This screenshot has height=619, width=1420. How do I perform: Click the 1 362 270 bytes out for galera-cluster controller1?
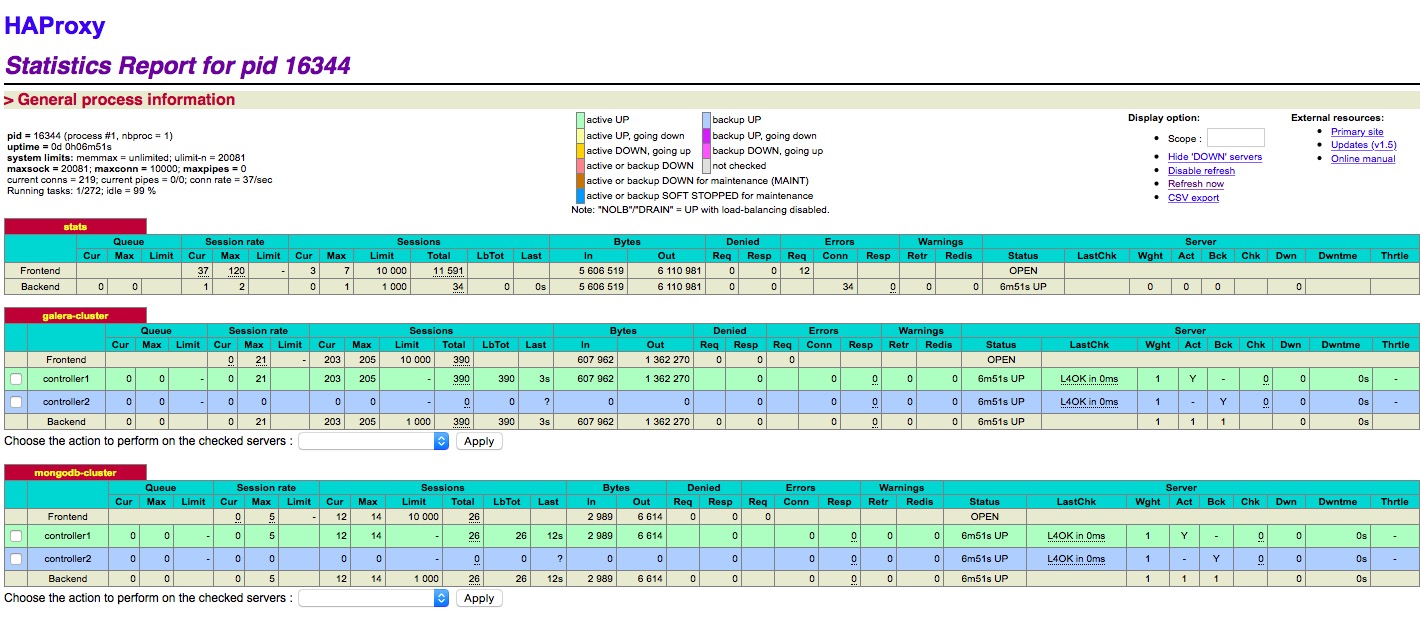[x=665, y=380]
